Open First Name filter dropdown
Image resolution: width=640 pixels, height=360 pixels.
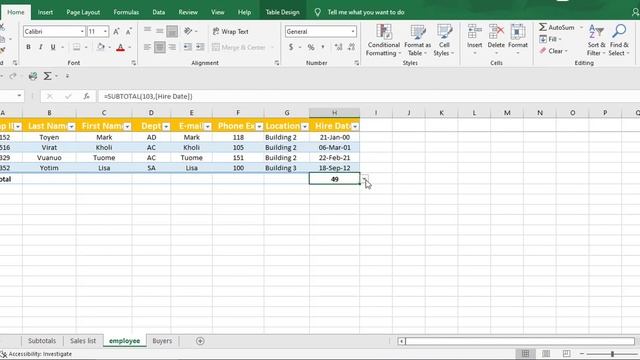pyautogui.click(x=127, y=127)
